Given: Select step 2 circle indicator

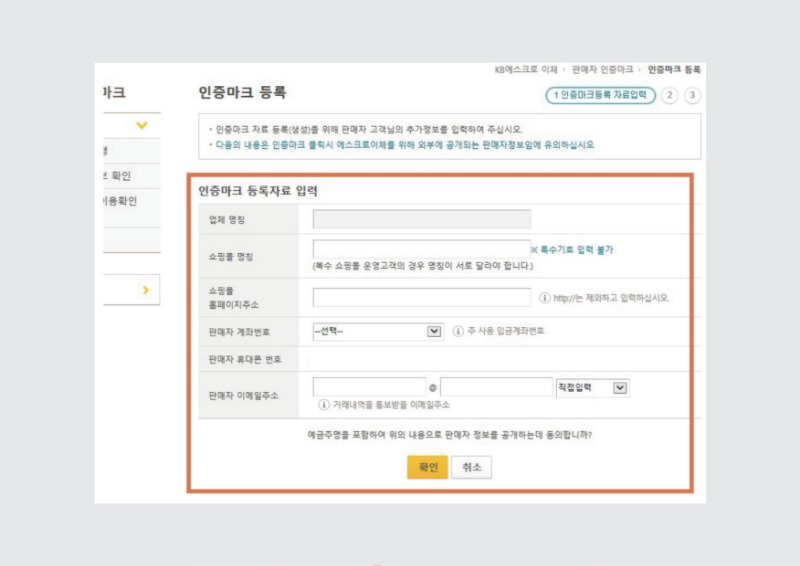Looking at the screenshot, I should coord(670,96).
